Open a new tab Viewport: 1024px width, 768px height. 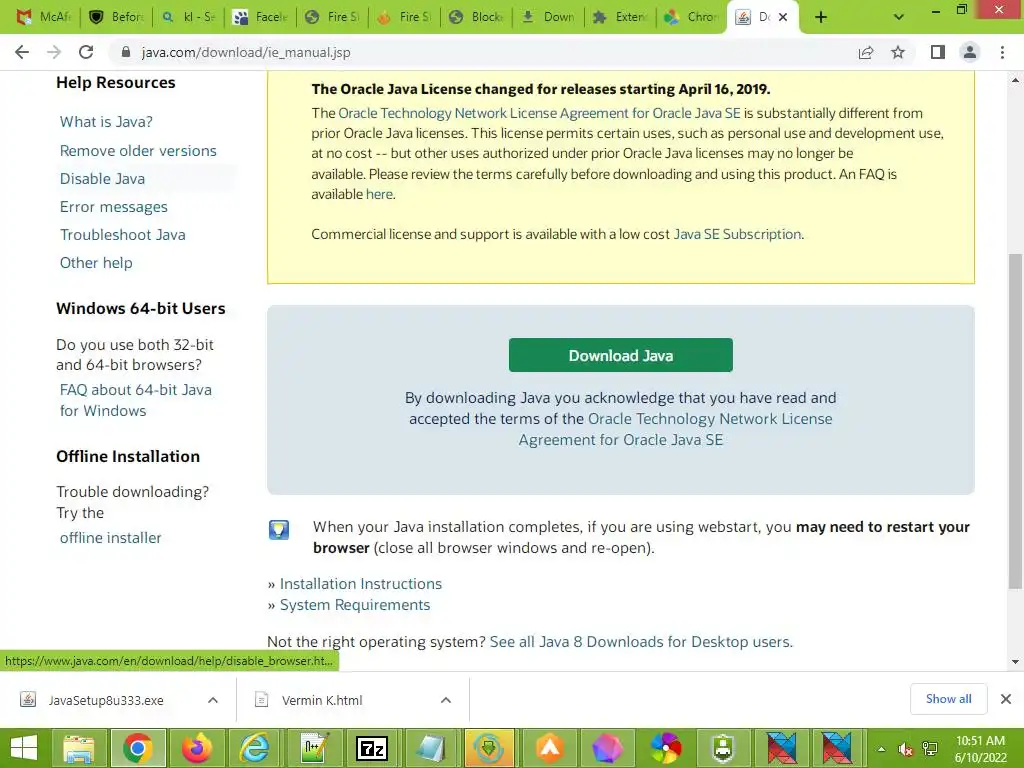[x=821, y=17]
